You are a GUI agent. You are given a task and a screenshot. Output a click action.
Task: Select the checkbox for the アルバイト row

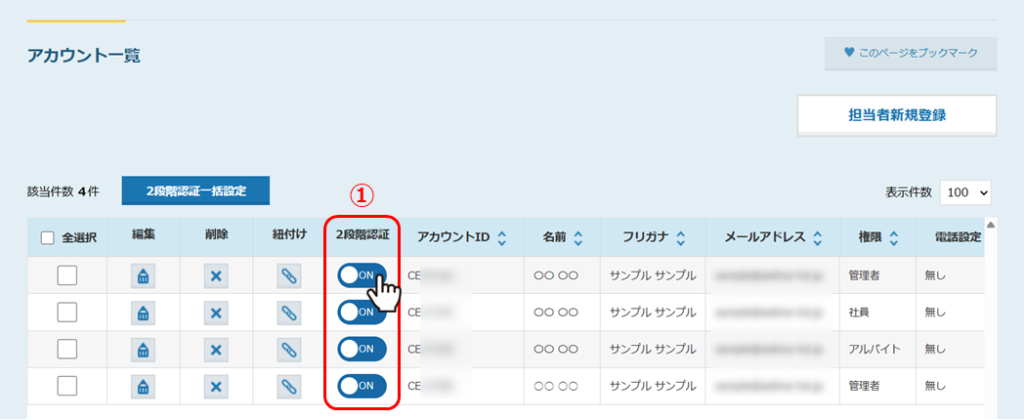(67, 349)
